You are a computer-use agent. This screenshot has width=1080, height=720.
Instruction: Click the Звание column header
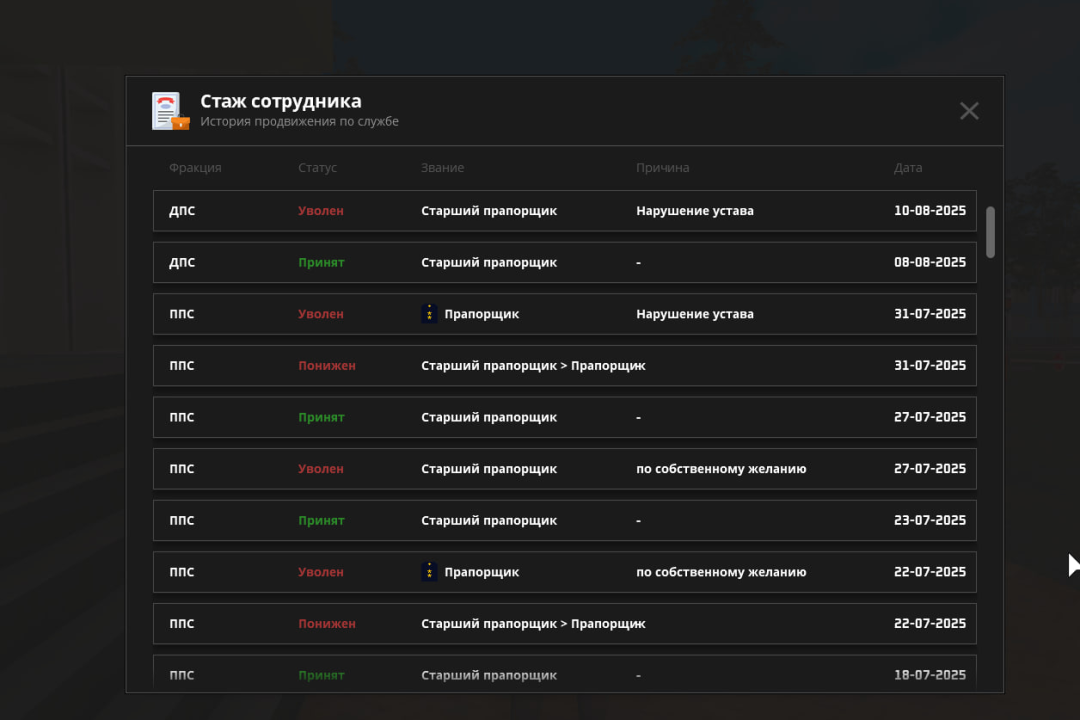442,167
